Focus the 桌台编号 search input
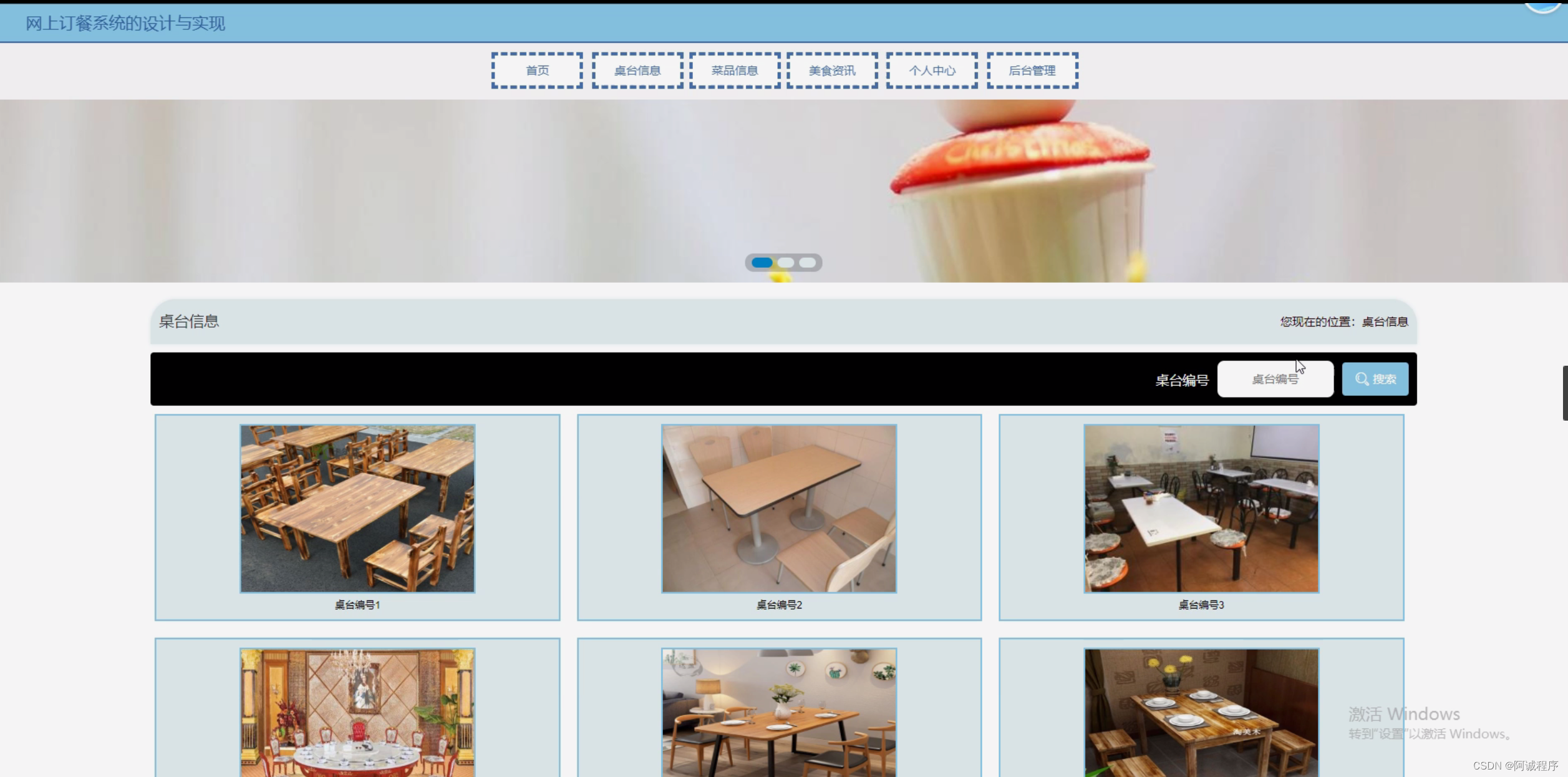This screenshot has width=1568, height=777. 1275,379
